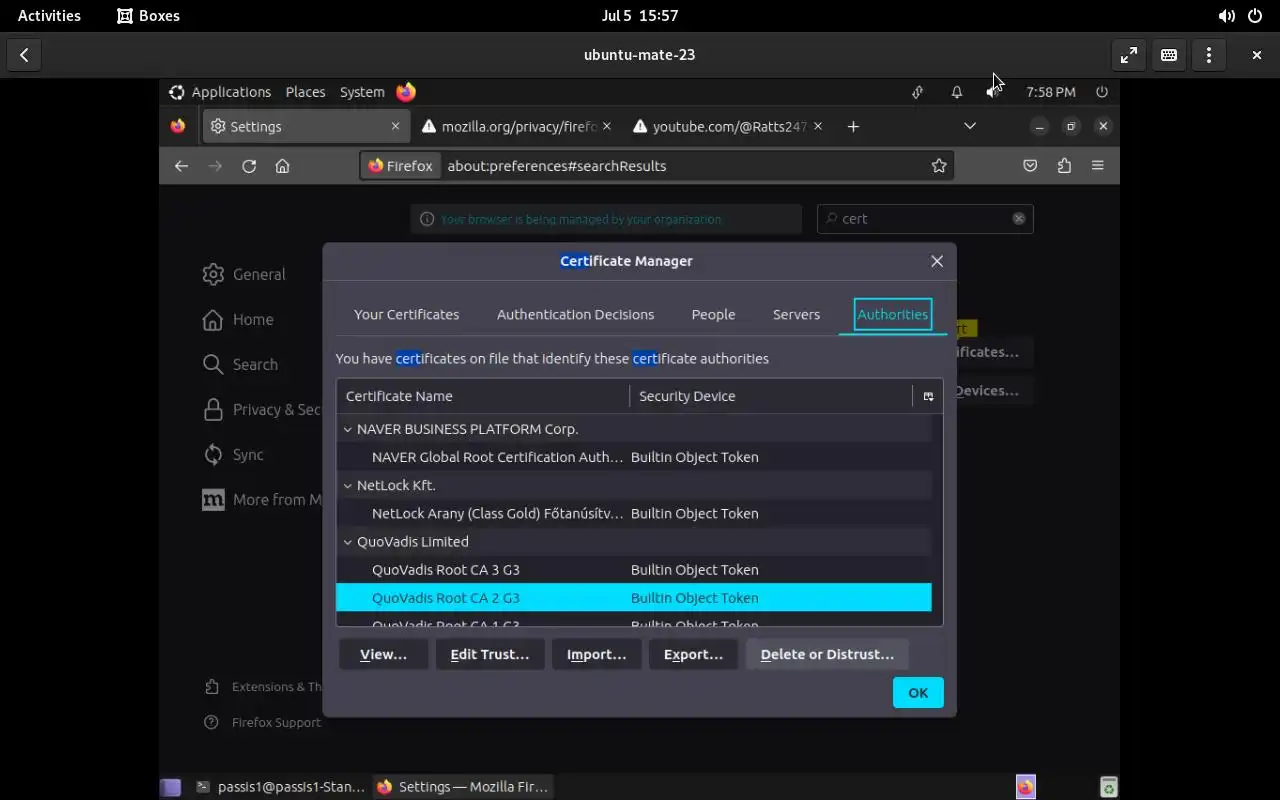Open the Boxes keyboard shortcuts icon
1280x800 pixels.
[x=1169, y=55]
